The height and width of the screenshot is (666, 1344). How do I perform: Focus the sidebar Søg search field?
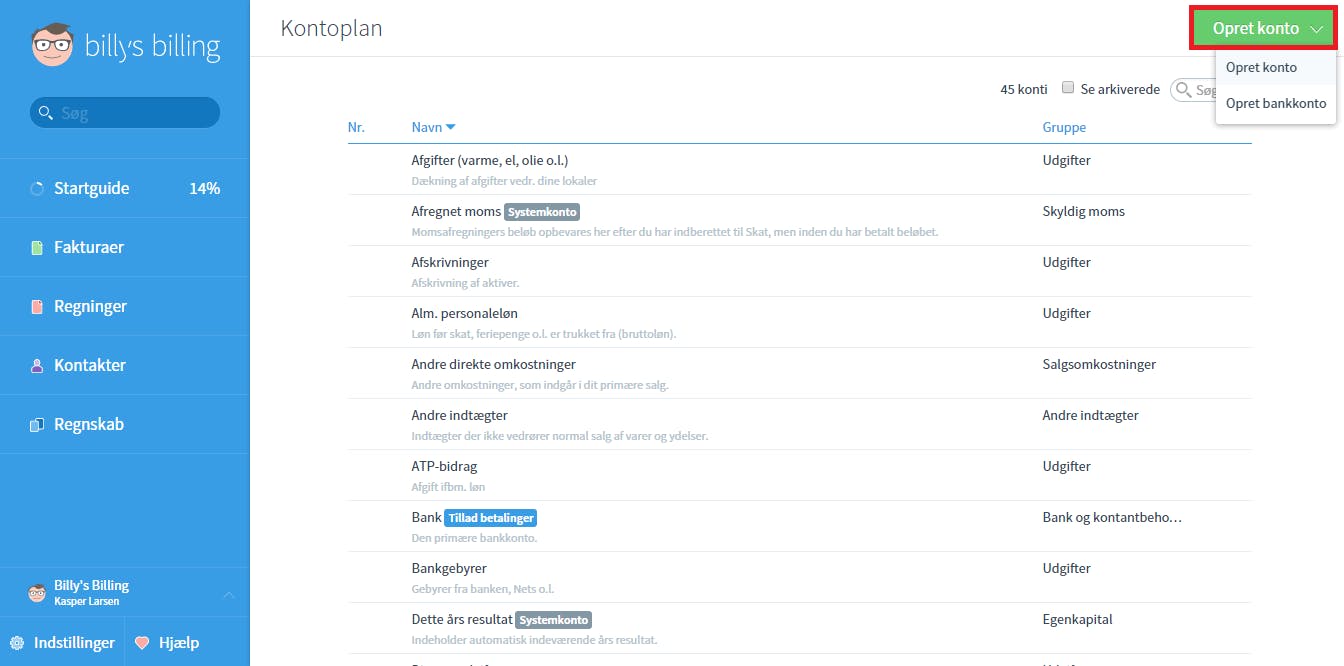pyautogui.click(x=125, y=113)
